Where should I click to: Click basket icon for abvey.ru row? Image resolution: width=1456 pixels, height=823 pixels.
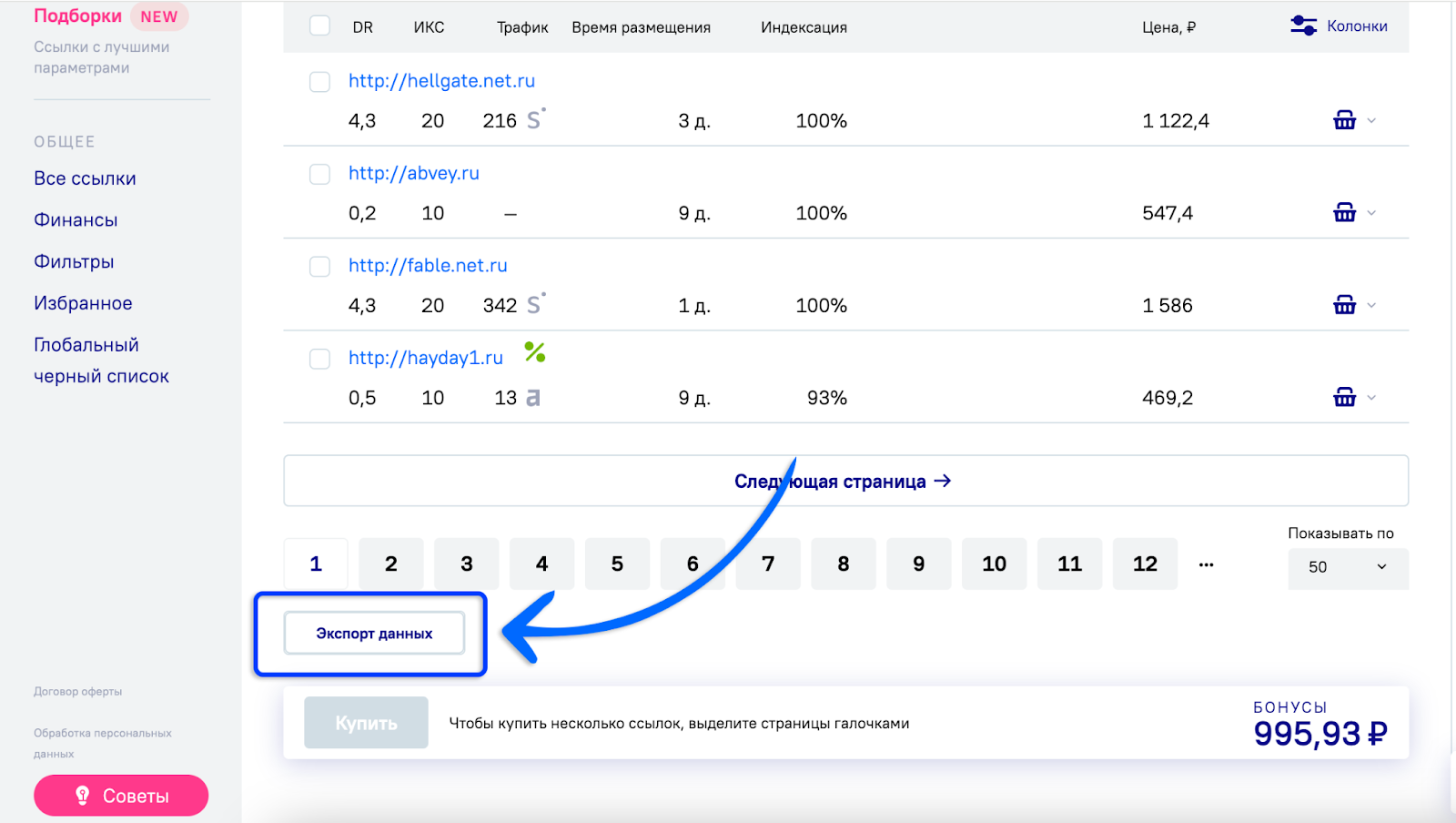[x=1344, y=212]
